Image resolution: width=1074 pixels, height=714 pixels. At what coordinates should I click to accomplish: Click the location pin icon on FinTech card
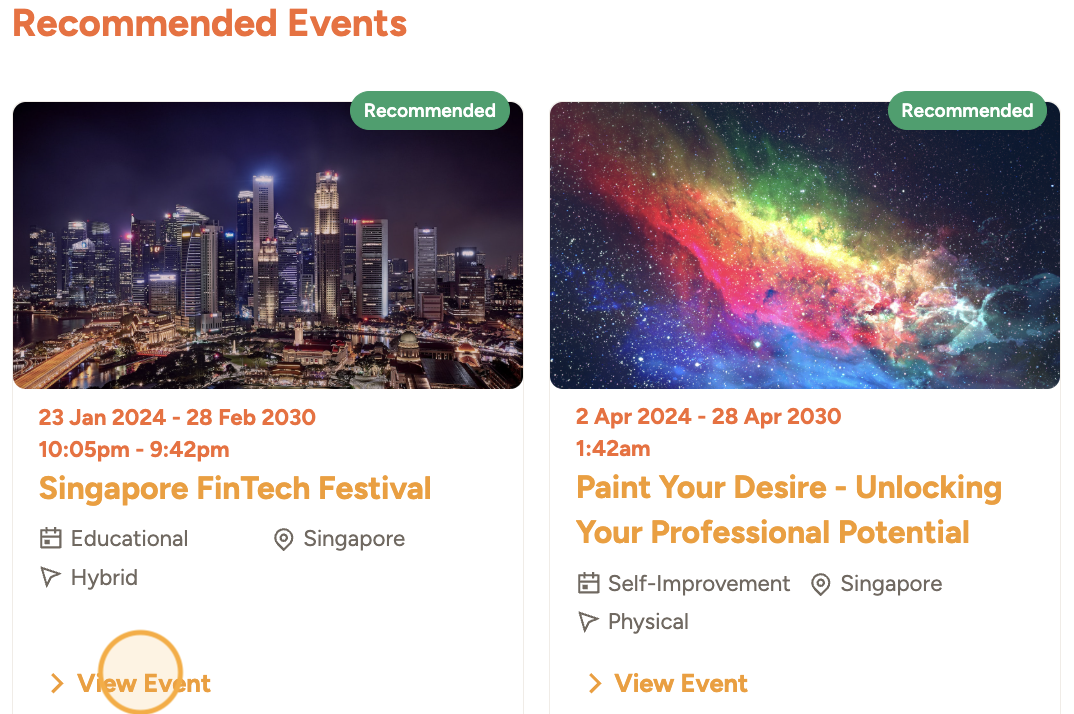tap(283, 539)
